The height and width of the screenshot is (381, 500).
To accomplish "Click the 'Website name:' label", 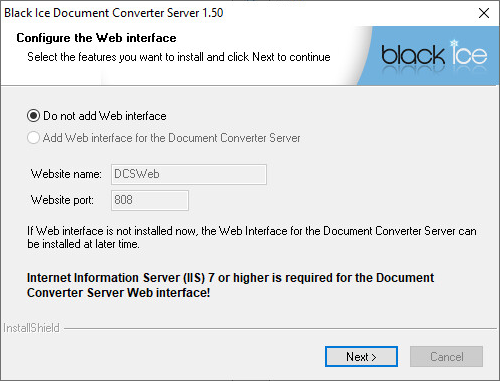I will click(66, 174).
